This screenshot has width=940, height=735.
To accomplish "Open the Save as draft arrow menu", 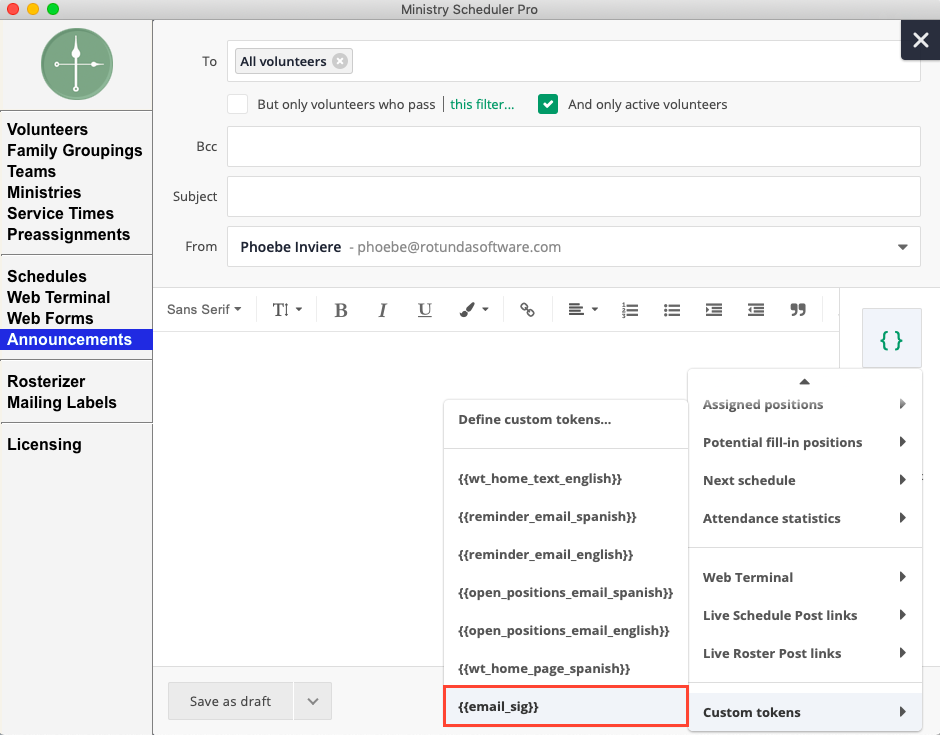I will (313, 702).
